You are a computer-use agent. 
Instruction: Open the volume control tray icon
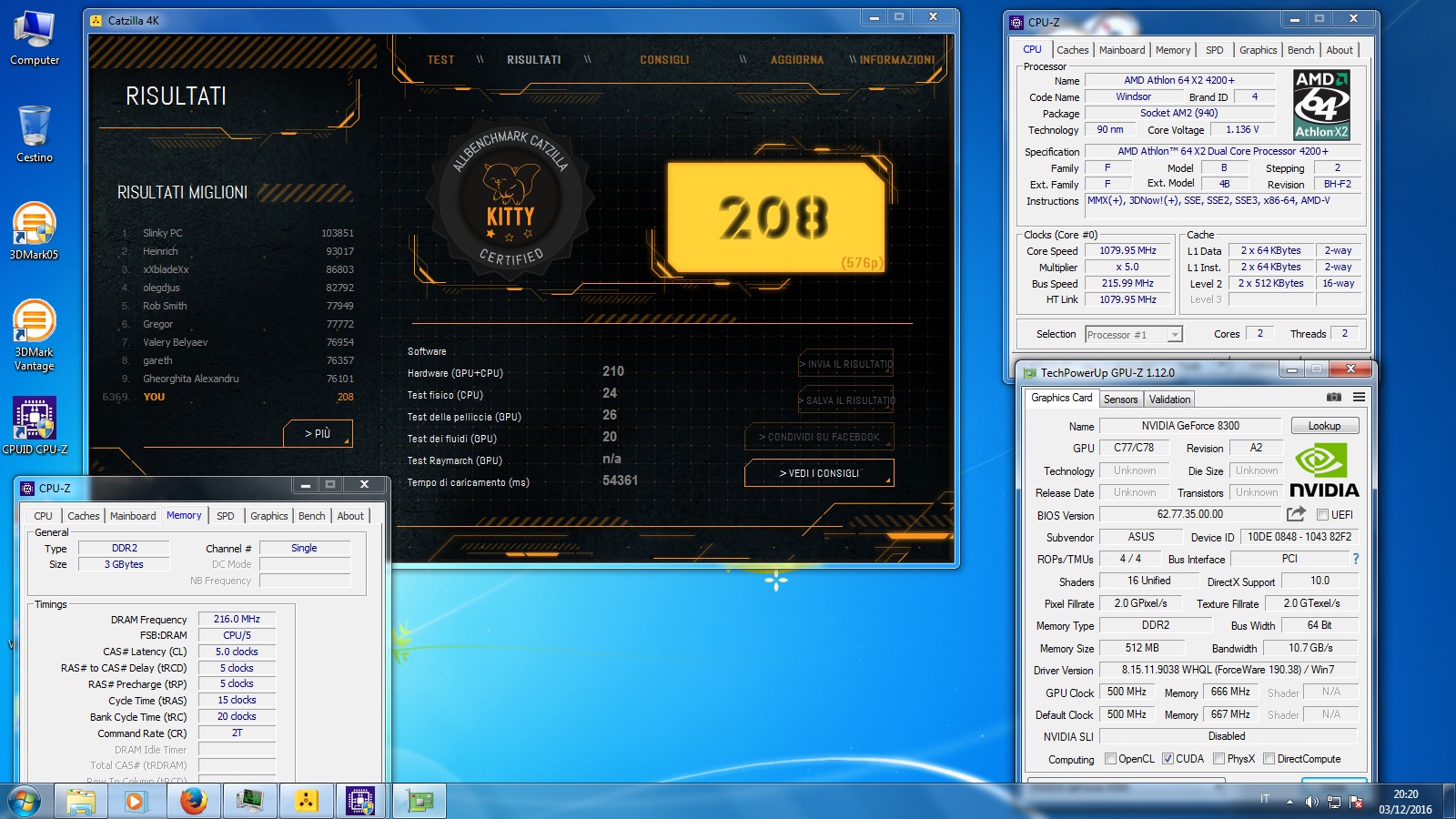(1311, 802)
